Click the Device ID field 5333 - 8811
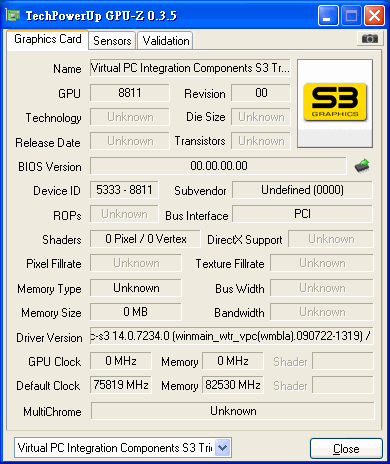Screen dimensions: 390x464 point(124,190)
